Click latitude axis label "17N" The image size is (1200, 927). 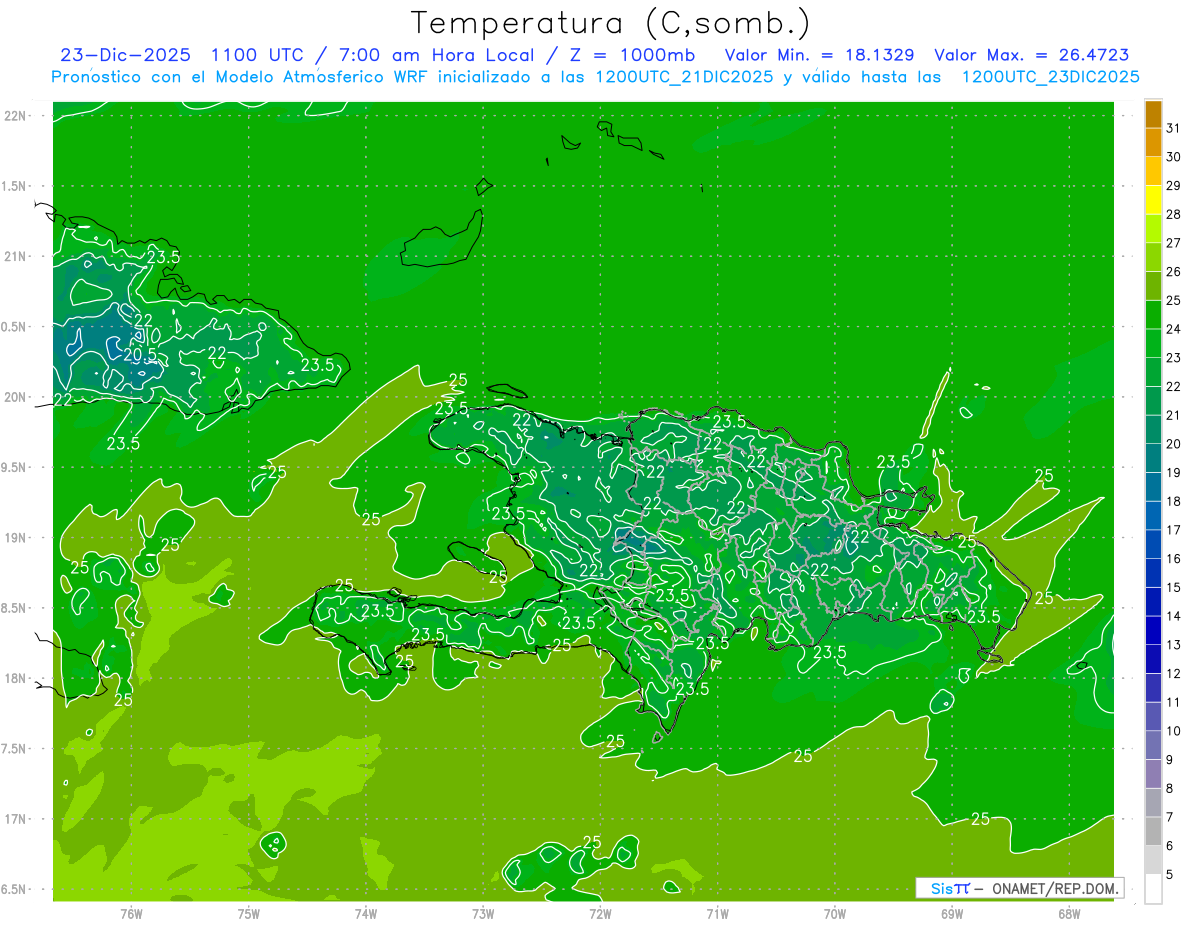point(16,819)
